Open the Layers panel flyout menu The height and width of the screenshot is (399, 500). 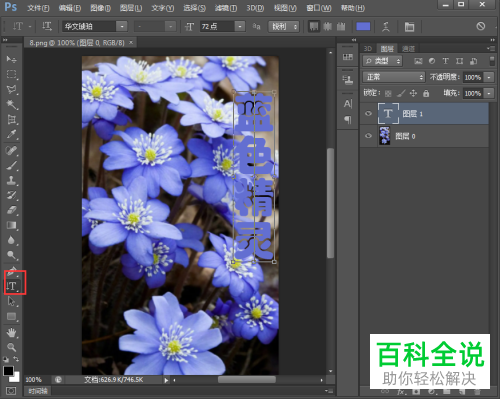491,49
